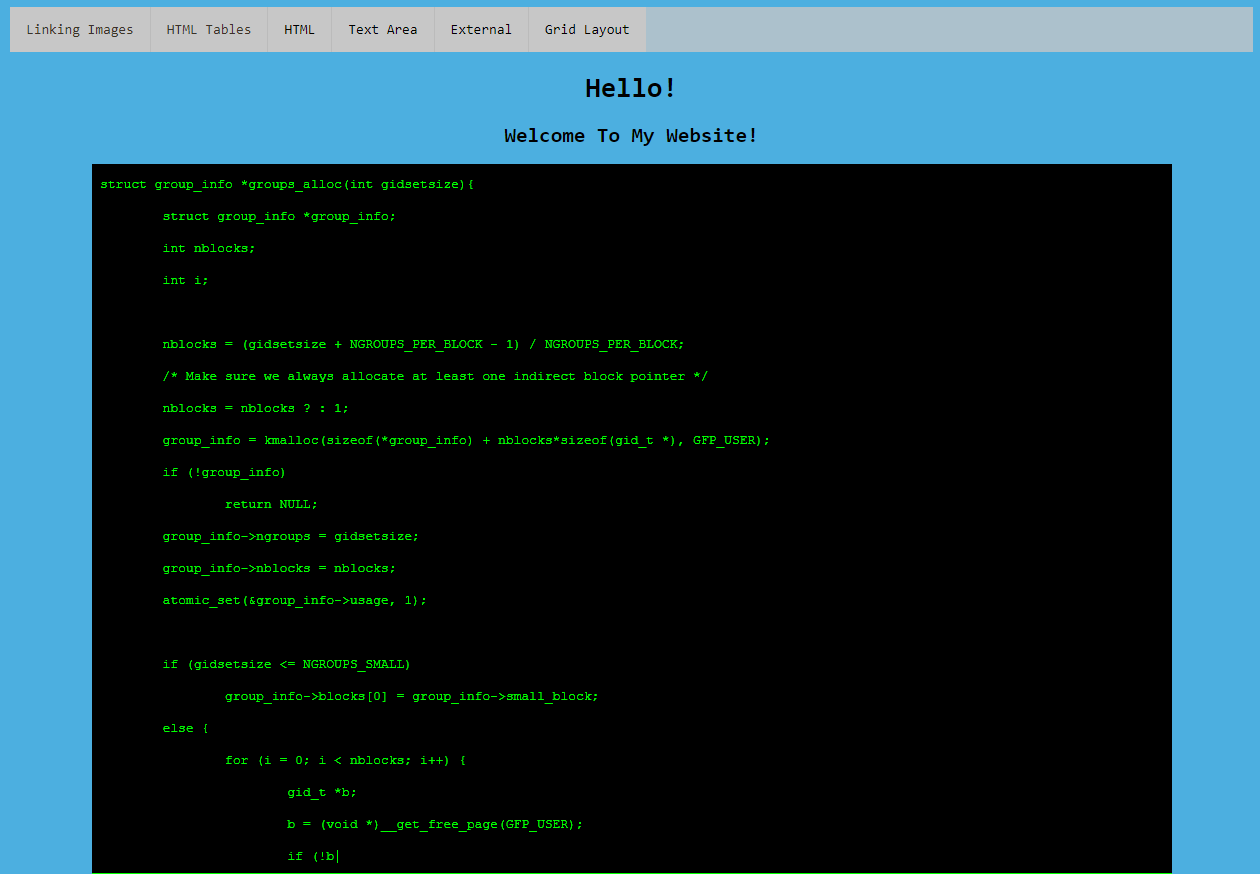Click the last typed line 'if (!b'
Viewport: 1260px width, 874px height.
point(313,856)
